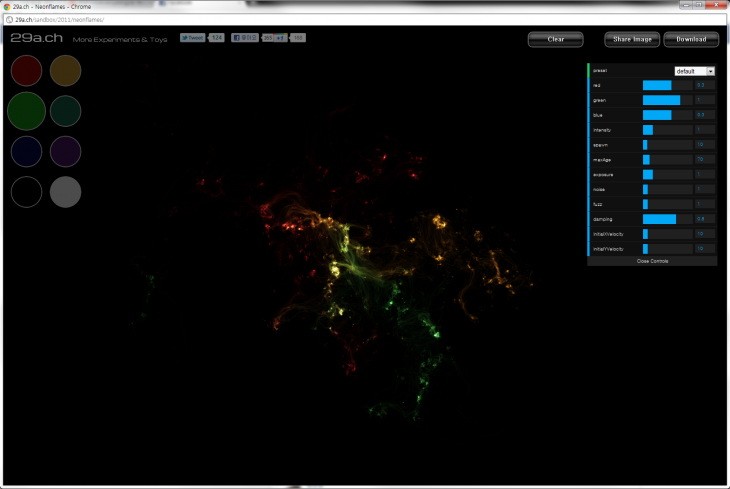Open the preset dropdown showing default
This screenshot has width=730, height=489.
pyautogui.click(x=695, y=71)
